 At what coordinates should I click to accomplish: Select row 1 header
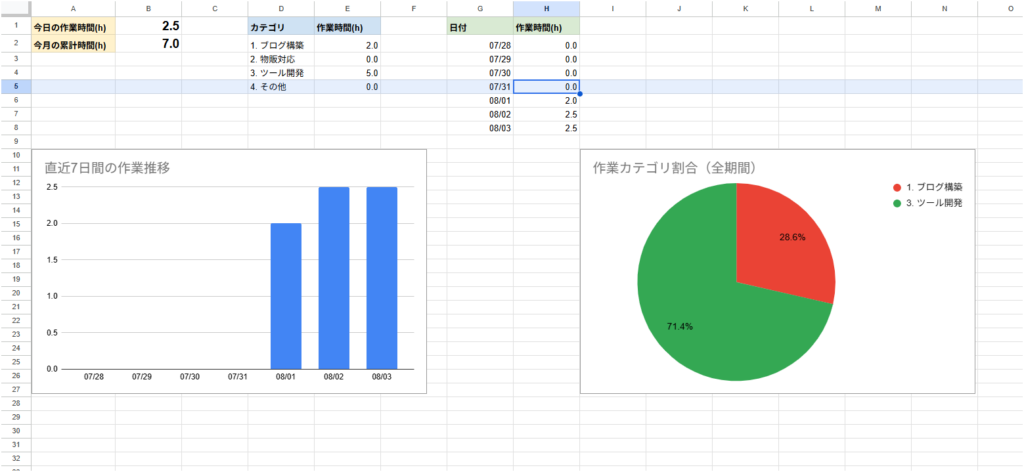click(x=16, y=27)
